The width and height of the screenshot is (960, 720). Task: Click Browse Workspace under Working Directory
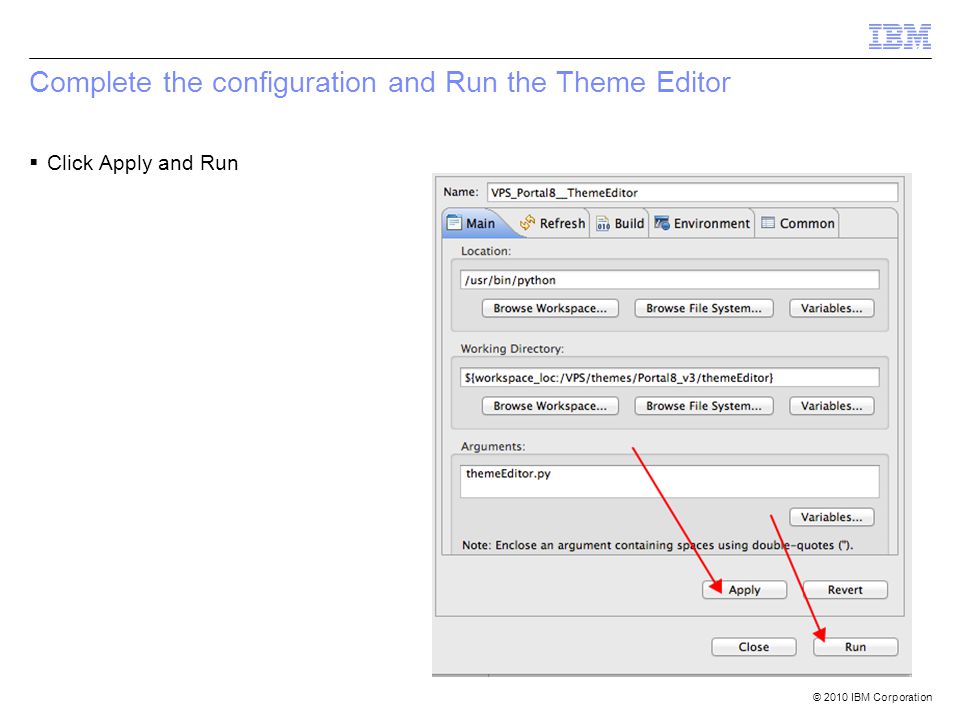tap(550, 406)
